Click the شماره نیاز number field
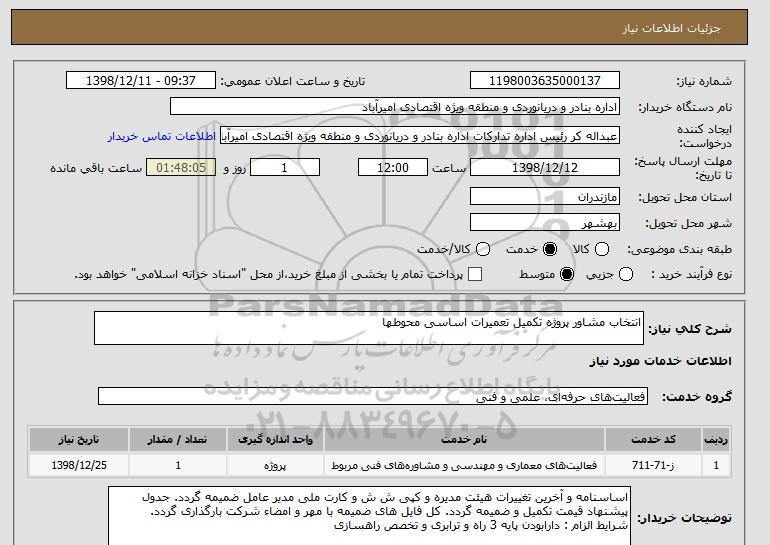The width and height of the screenshot is (770, 545). pos(545,81)
